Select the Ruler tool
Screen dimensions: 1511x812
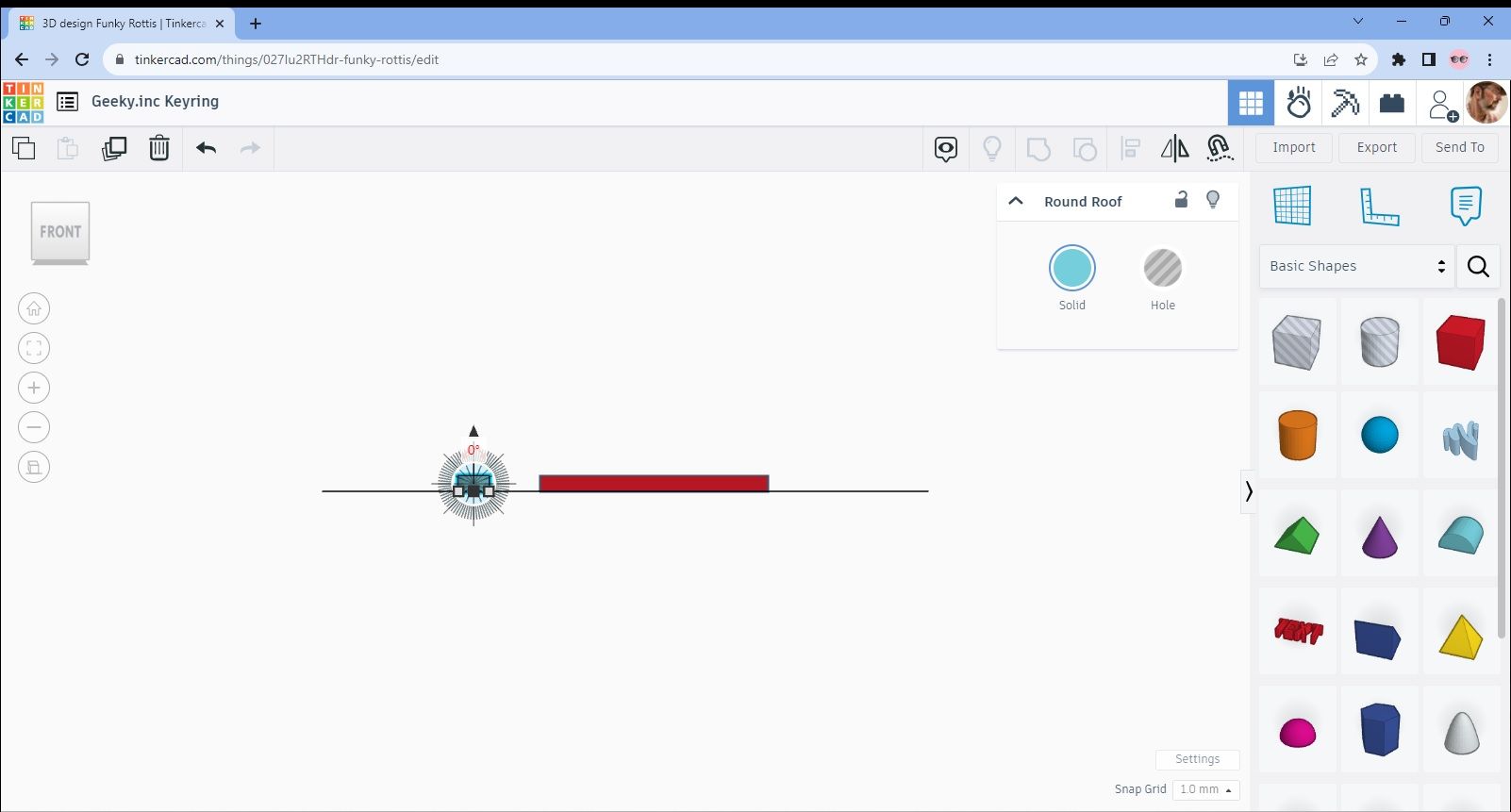coord(1379,207)
